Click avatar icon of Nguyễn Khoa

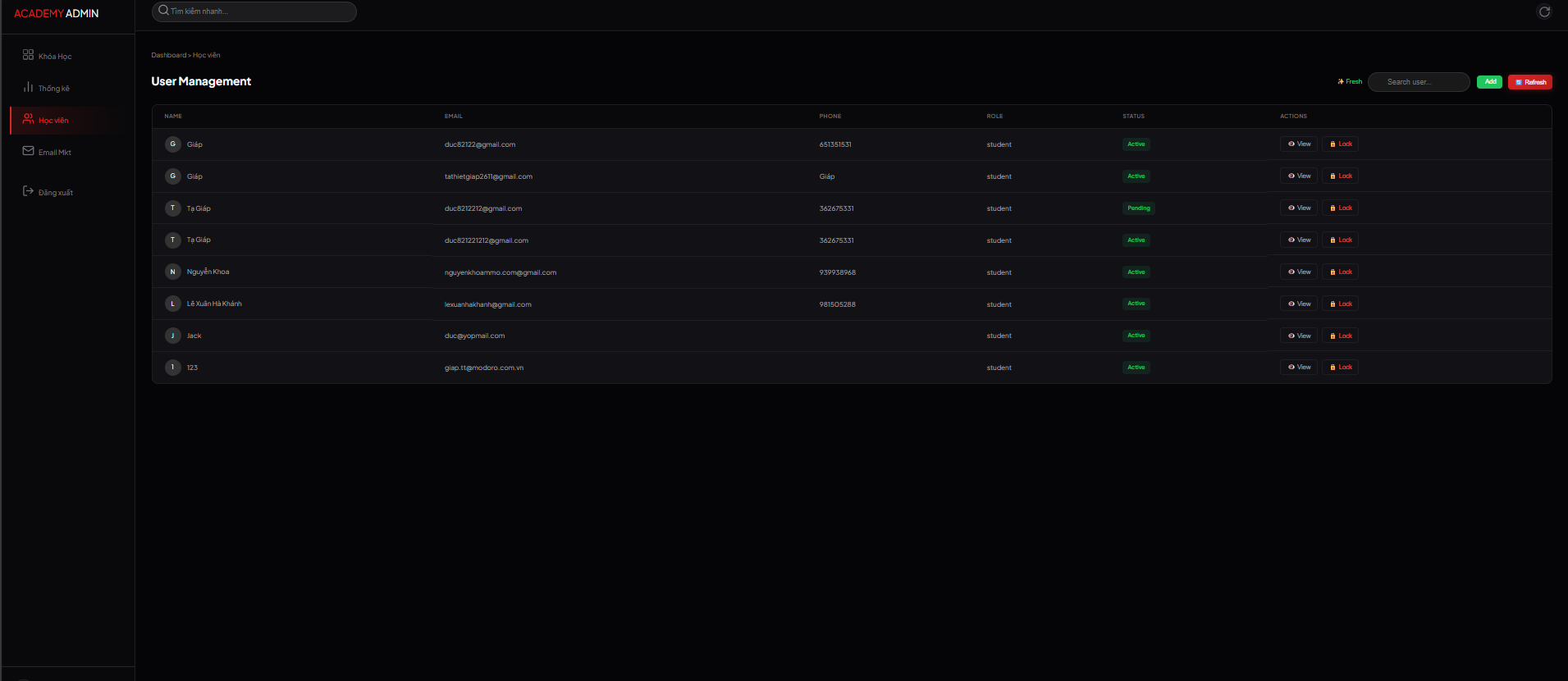pyautogui.click(x=172, y=272)
